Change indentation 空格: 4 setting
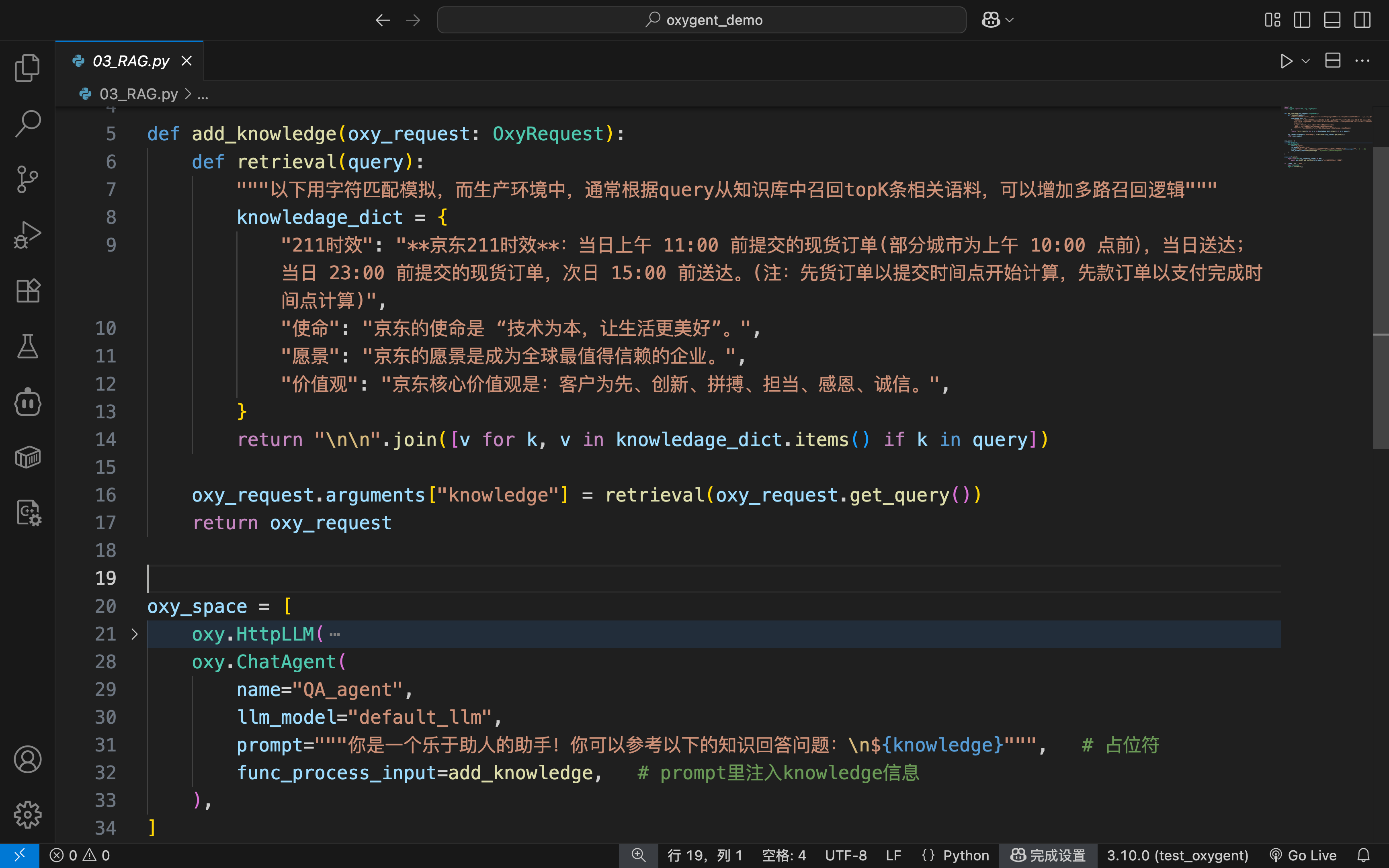Image resolution: width=1389 pixels, height=868 pixels. [783, 856]
